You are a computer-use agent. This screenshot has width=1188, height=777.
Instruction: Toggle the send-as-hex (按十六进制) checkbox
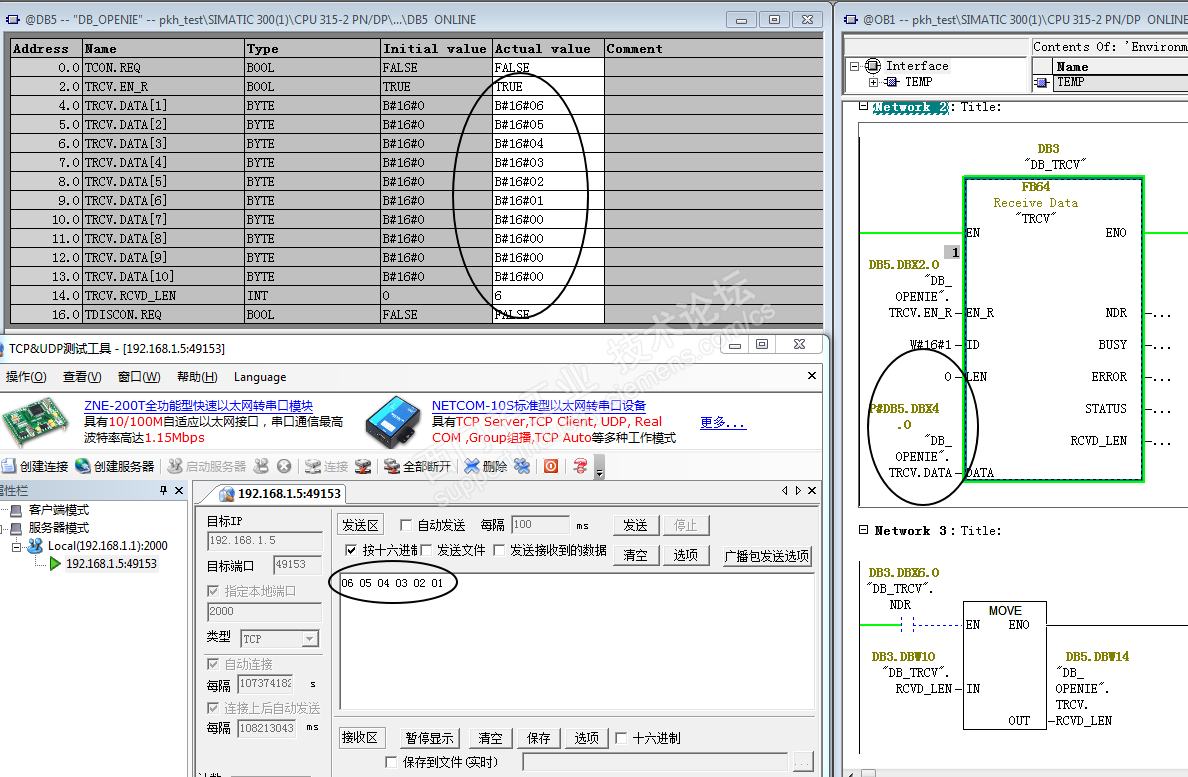click(x=351, y=550)
